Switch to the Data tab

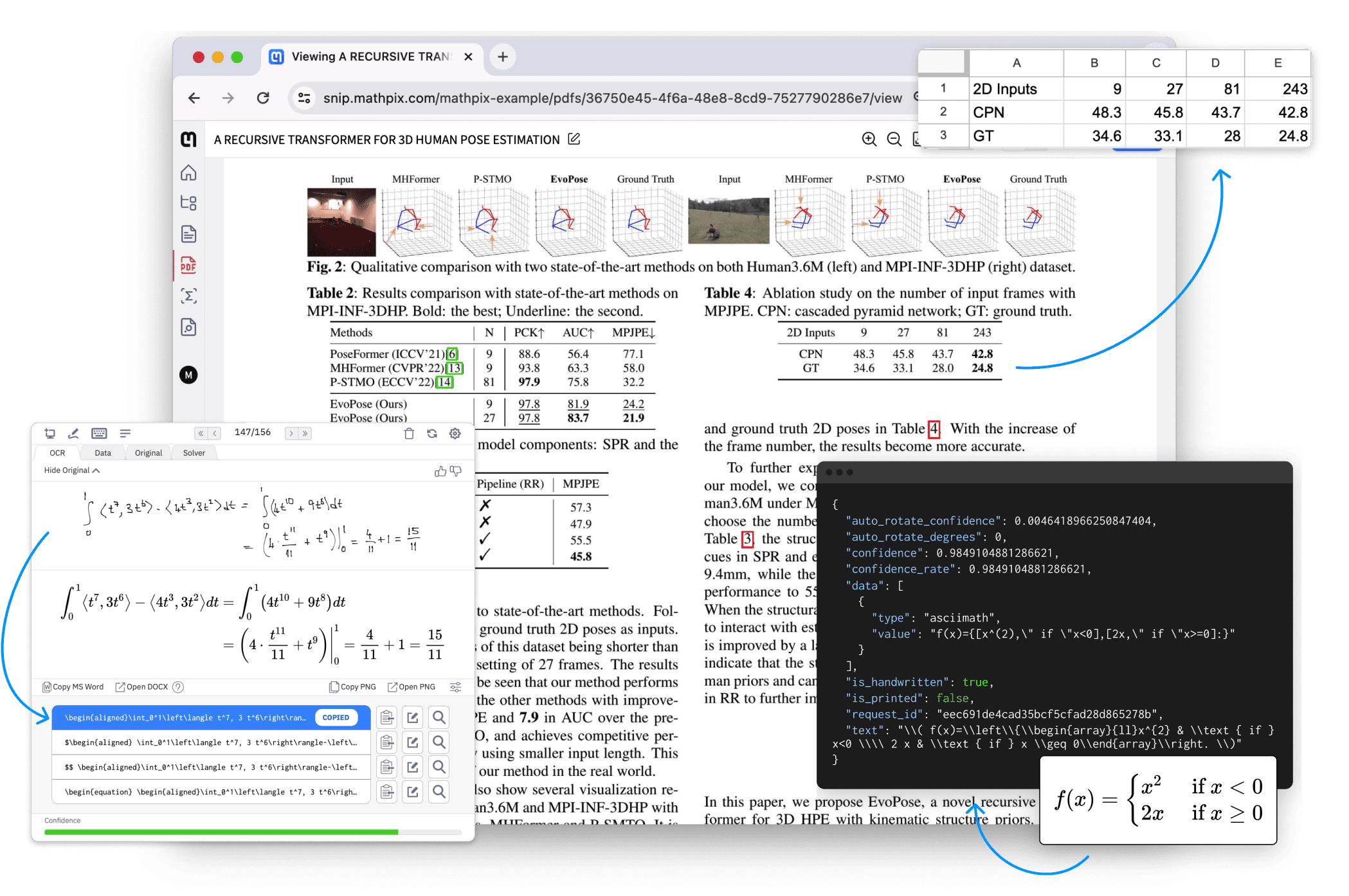[x=103, y=453]
